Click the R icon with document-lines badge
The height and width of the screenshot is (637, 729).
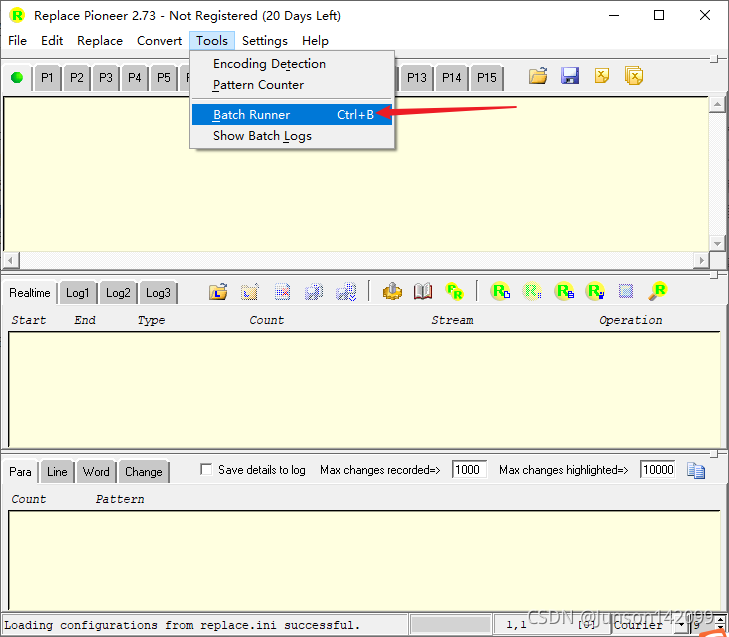click(x=564, y=292)
